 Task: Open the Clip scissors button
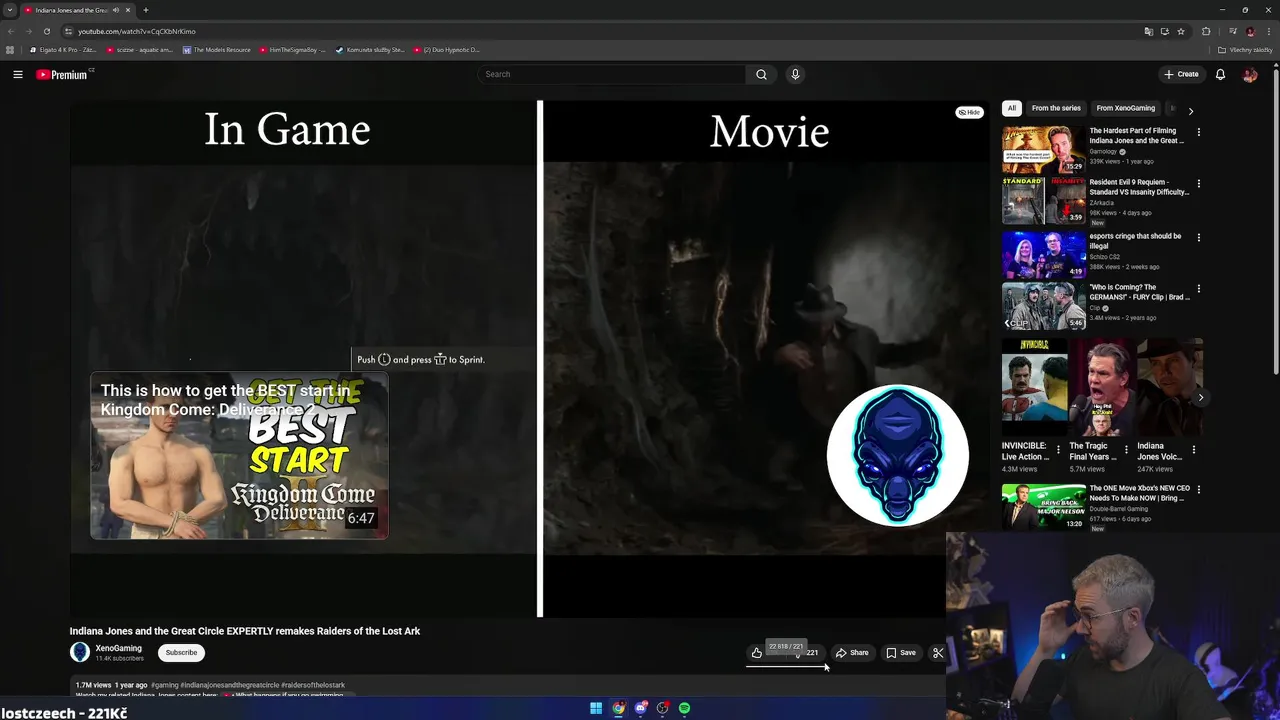938,653
